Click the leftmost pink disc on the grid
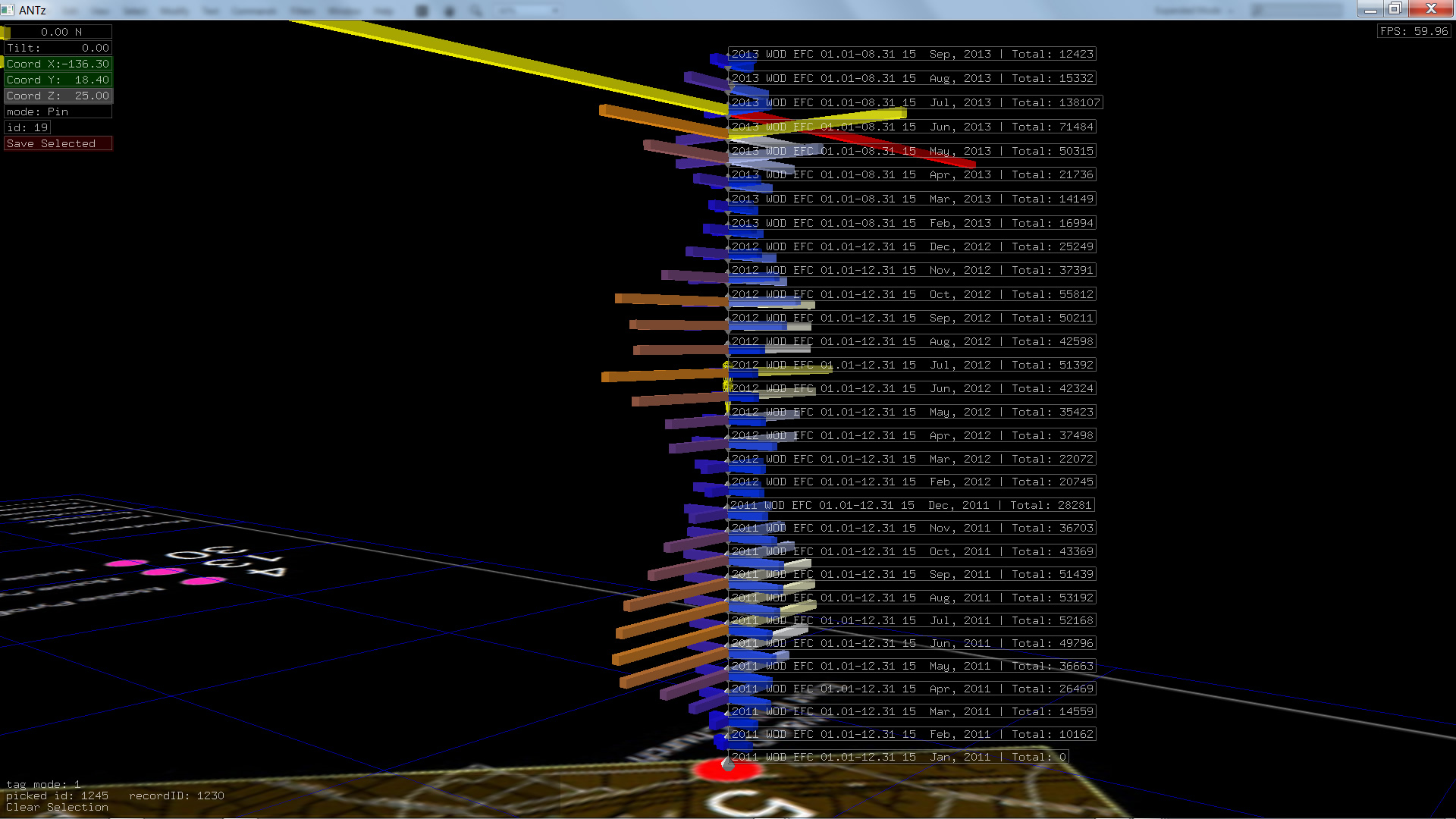Image resolution: width=1456 pixels, height=819 pixels. coord(125,563)
